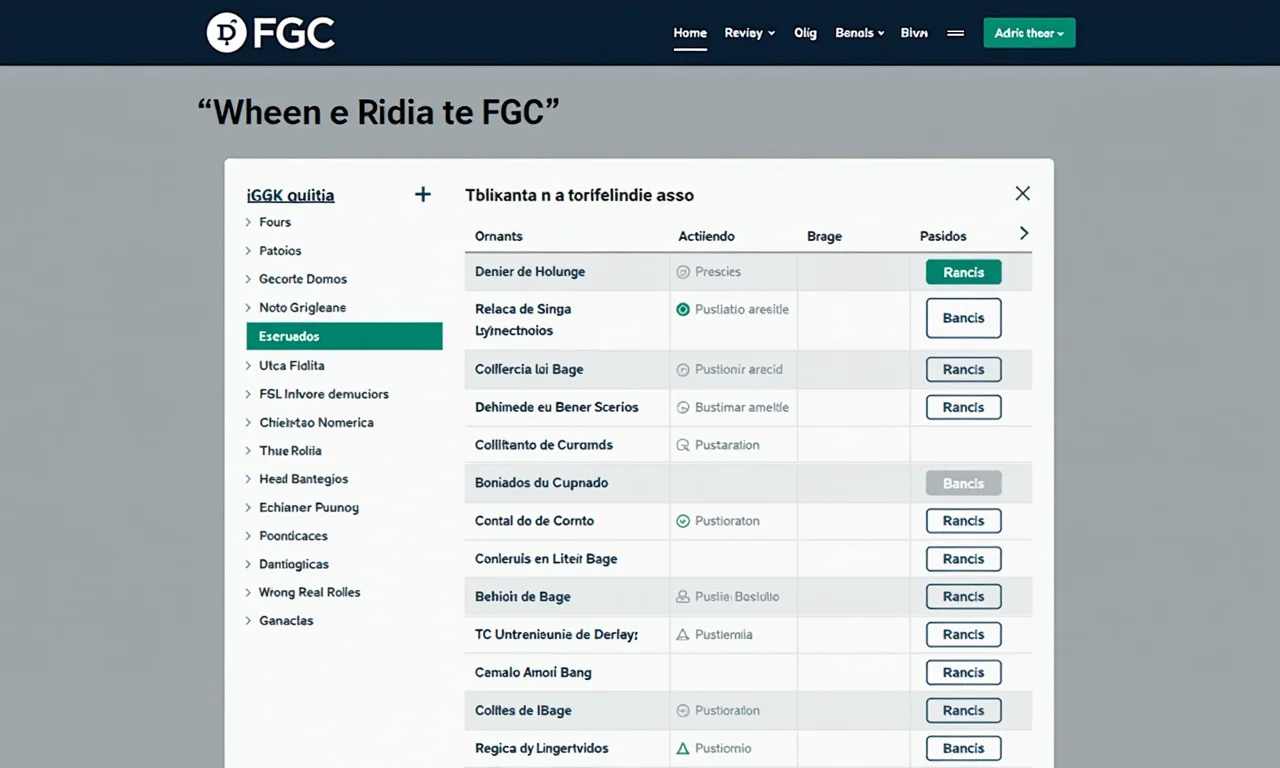Expand the Reviay dropdown in the navbar
Viewport: 1280px width, 768px height.
[x=749, y=33]
